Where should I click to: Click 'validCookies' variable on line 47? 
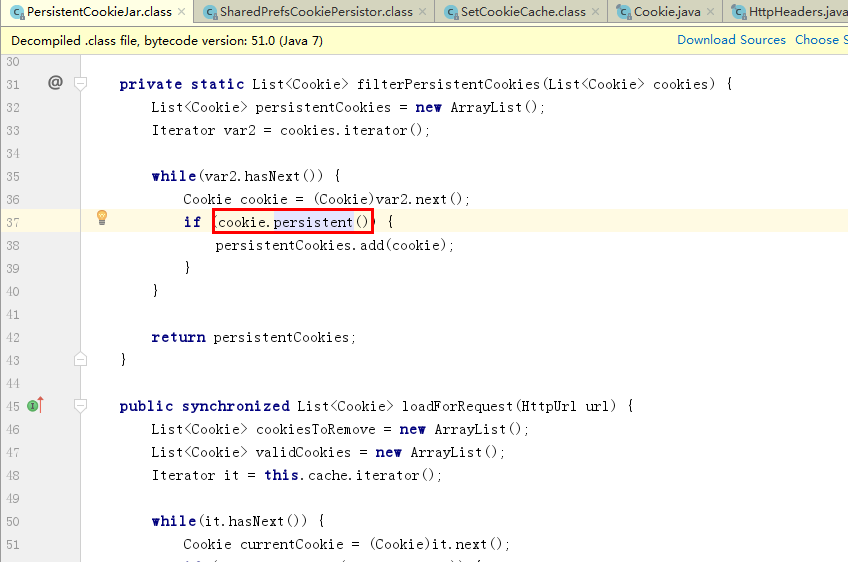(x=303, y=452)
